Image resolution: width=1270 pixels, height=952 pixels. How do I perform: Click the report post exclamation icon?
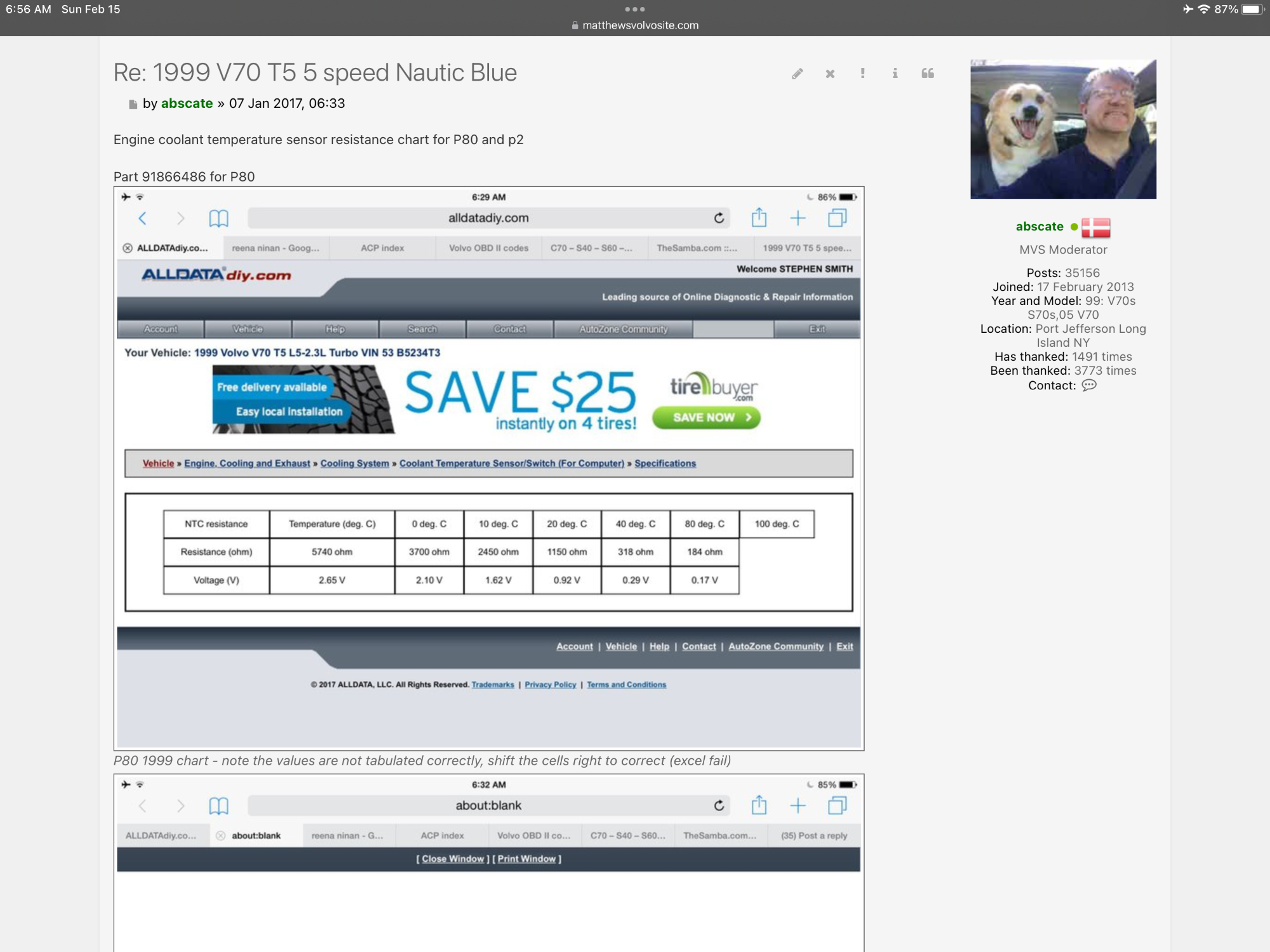click(862, 73)
